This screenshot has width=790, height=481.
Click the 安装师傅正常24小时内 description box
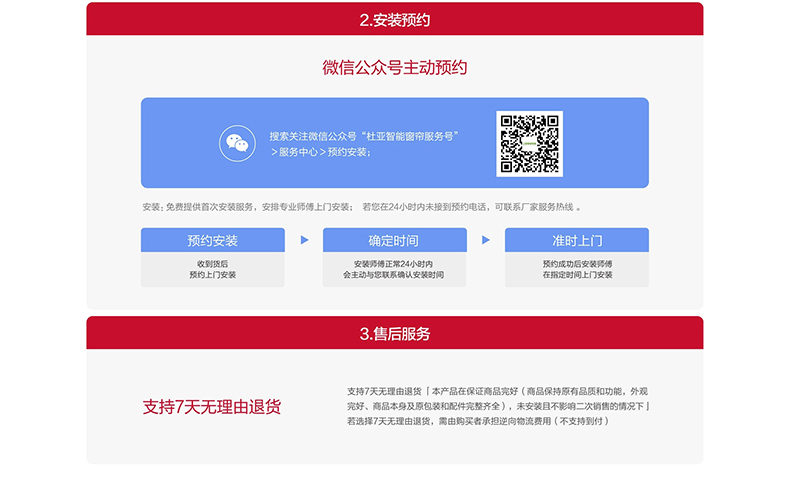tap(394, 269)
